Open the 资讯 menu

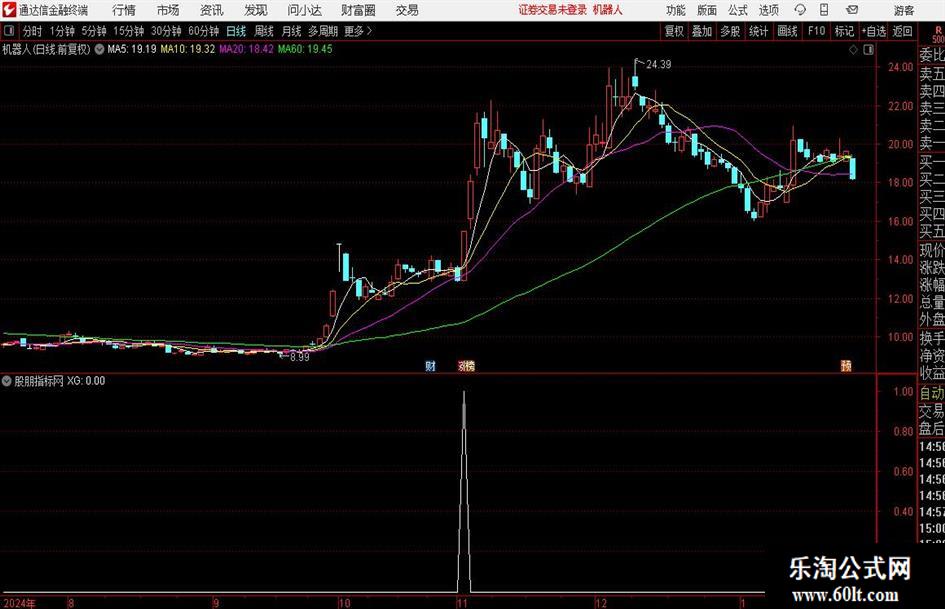[212, 10]
